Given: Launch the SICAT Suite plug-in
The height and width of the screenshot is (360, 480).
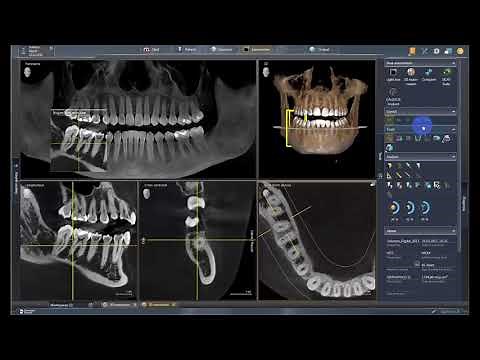Looking at the screenshot, I should tap(446, 77).
